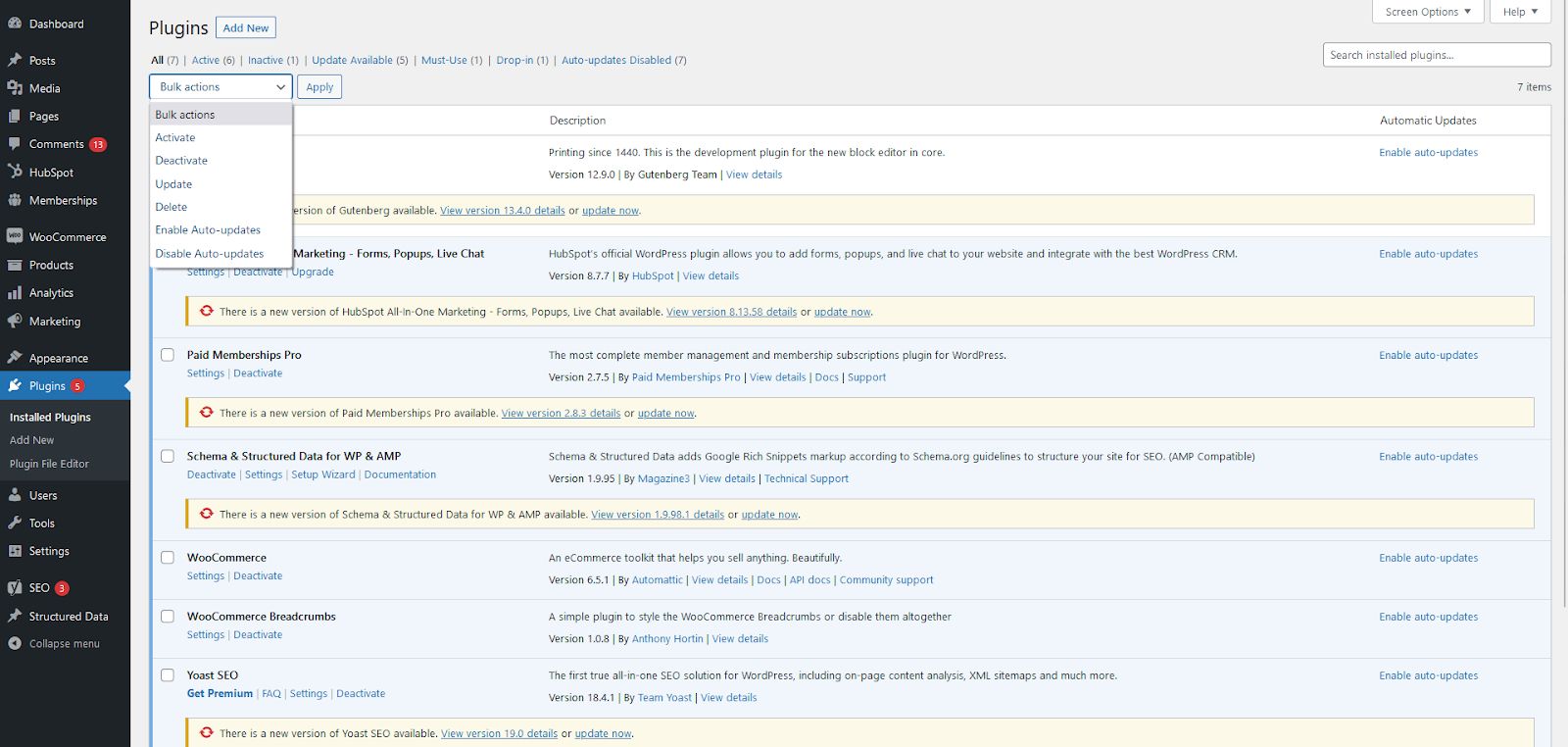Viewport: 1568px width, 747px height.
Task: Click the search installed plugins field
Action: [1437, 55]
